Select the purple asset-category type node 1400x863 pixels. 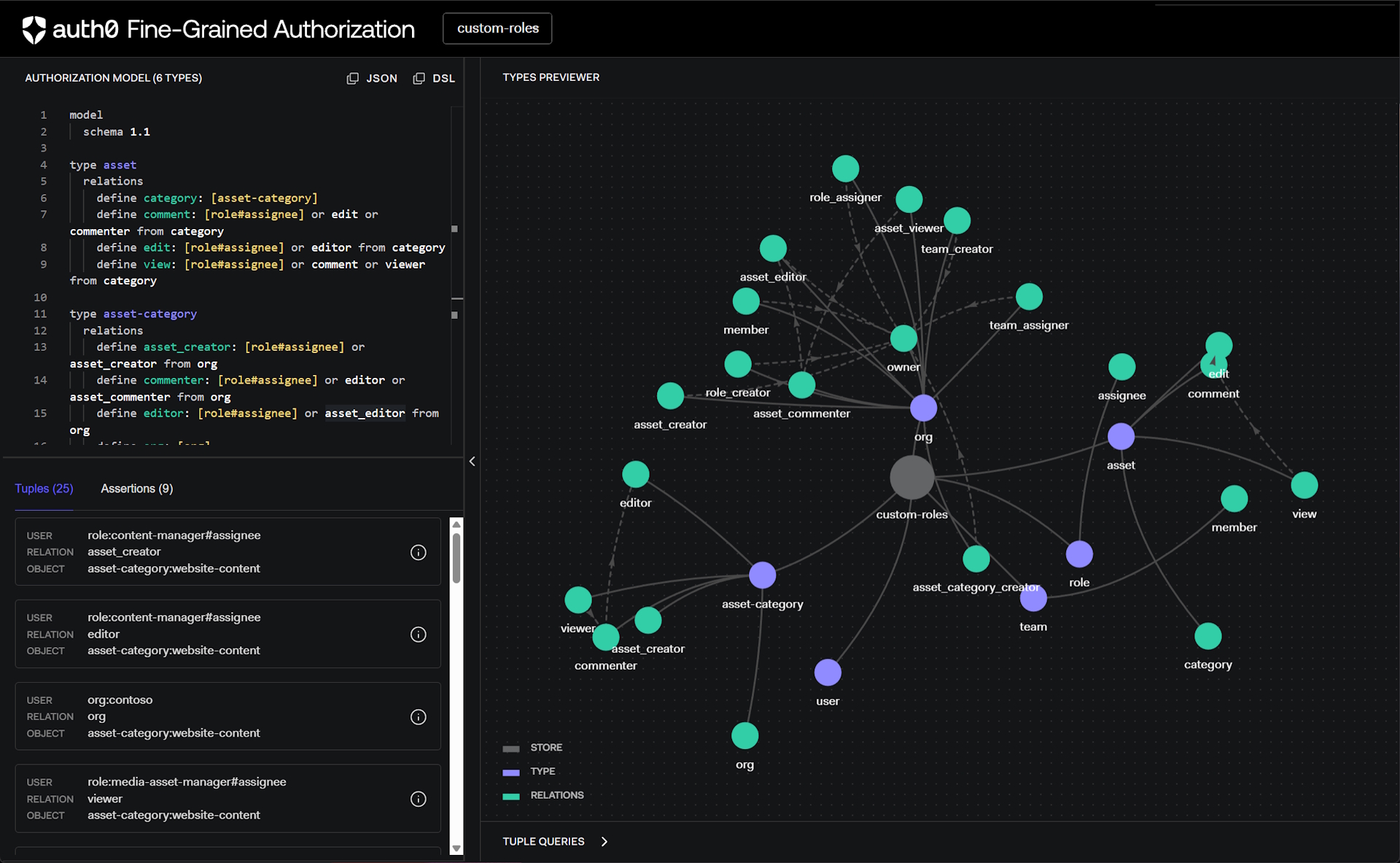762,575
